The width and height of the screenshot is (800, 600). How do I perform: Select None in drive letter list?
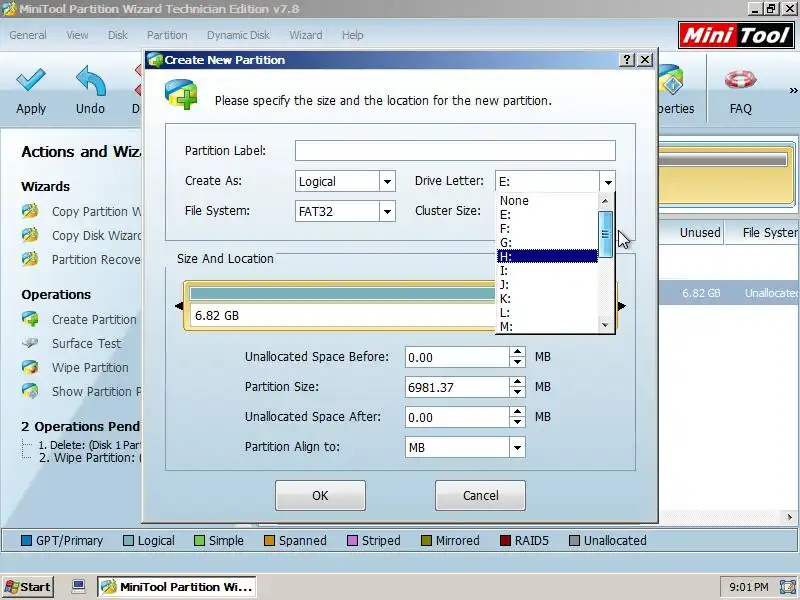(x=547, y=201)
